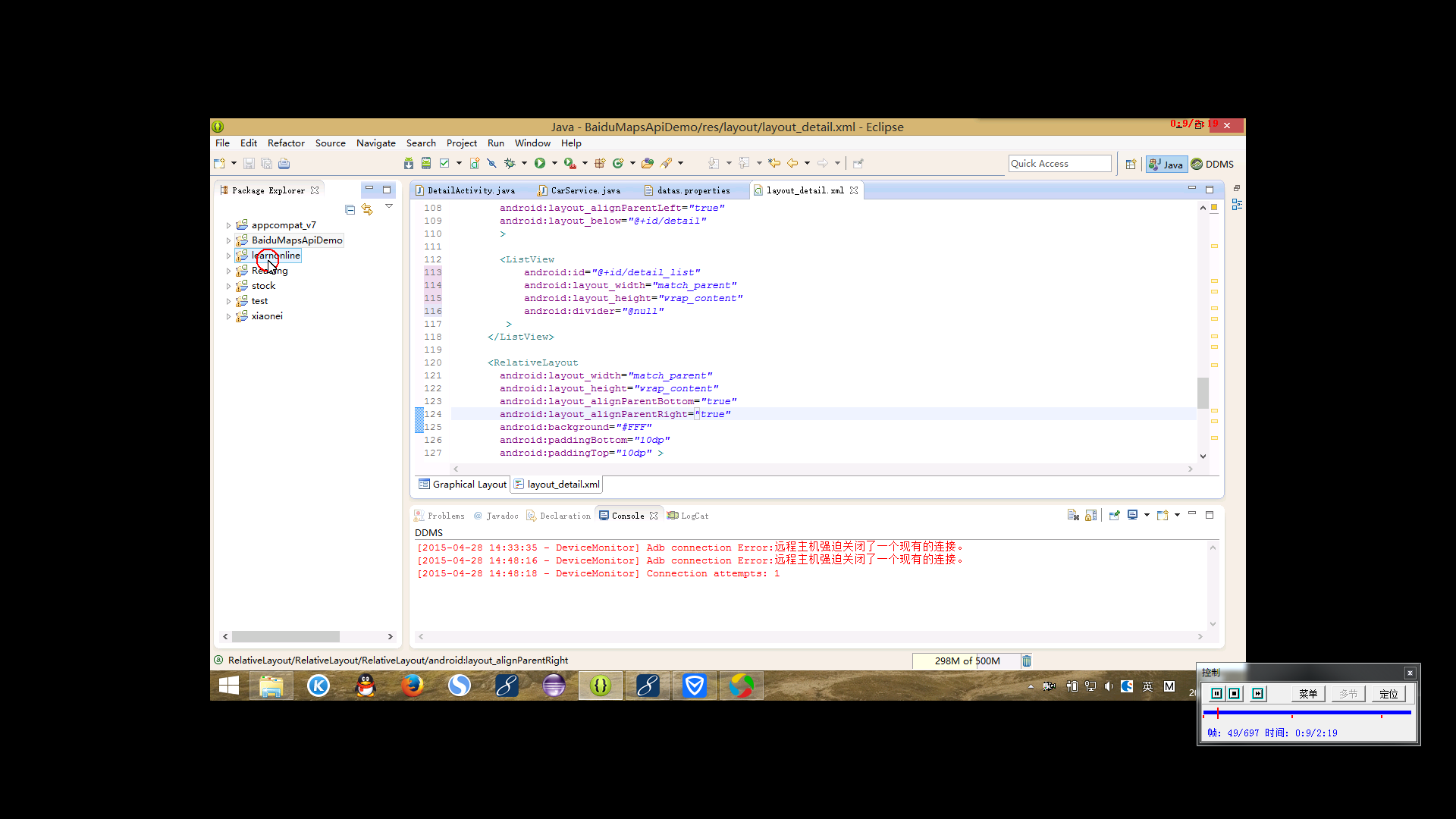Click the green Run button icon
The width and height of the screenshot is (1456, 819).
tap(540, 163)
